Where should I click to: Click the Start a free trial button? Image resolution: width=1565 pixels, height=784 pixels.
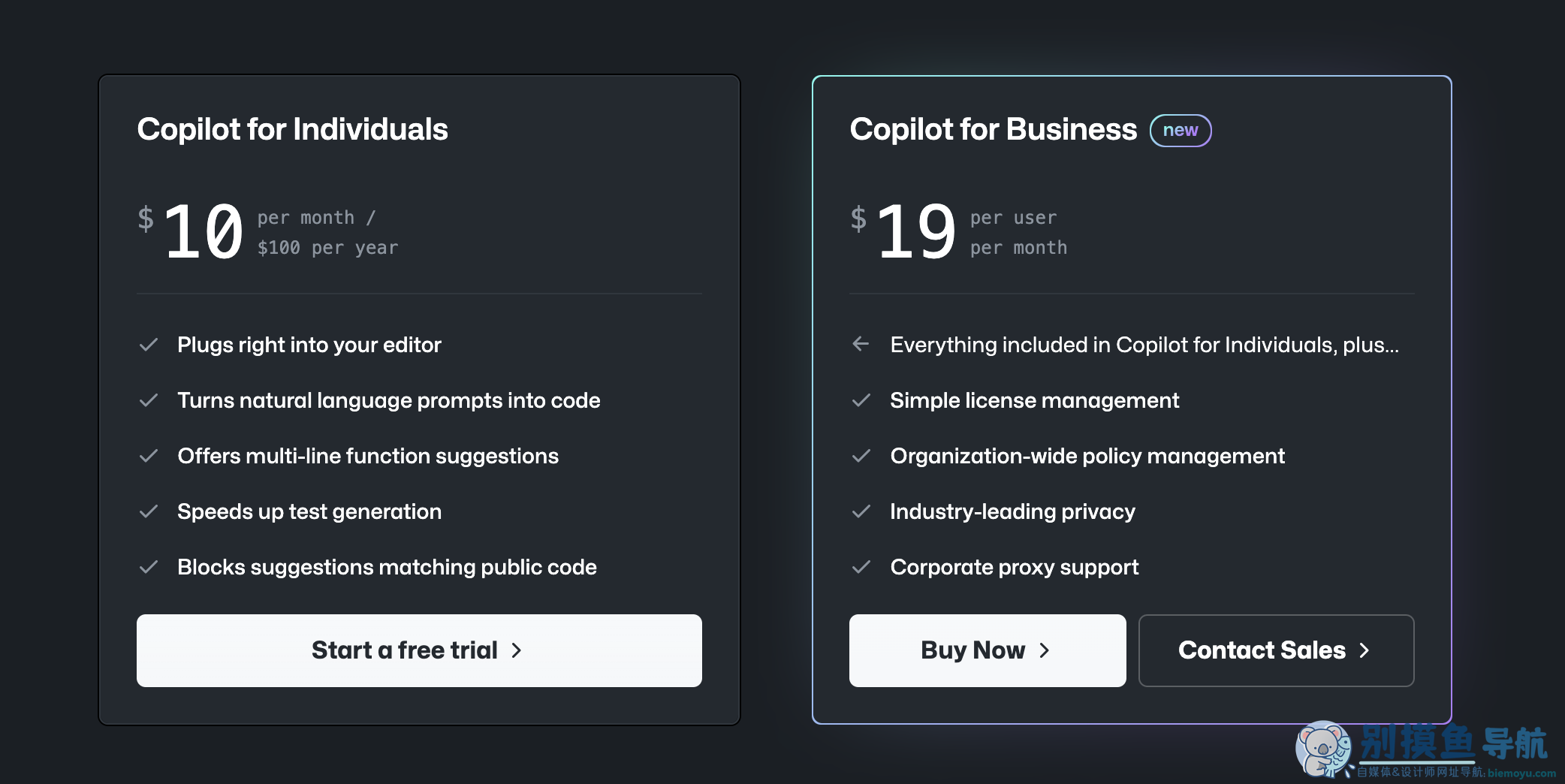[419, 650]
